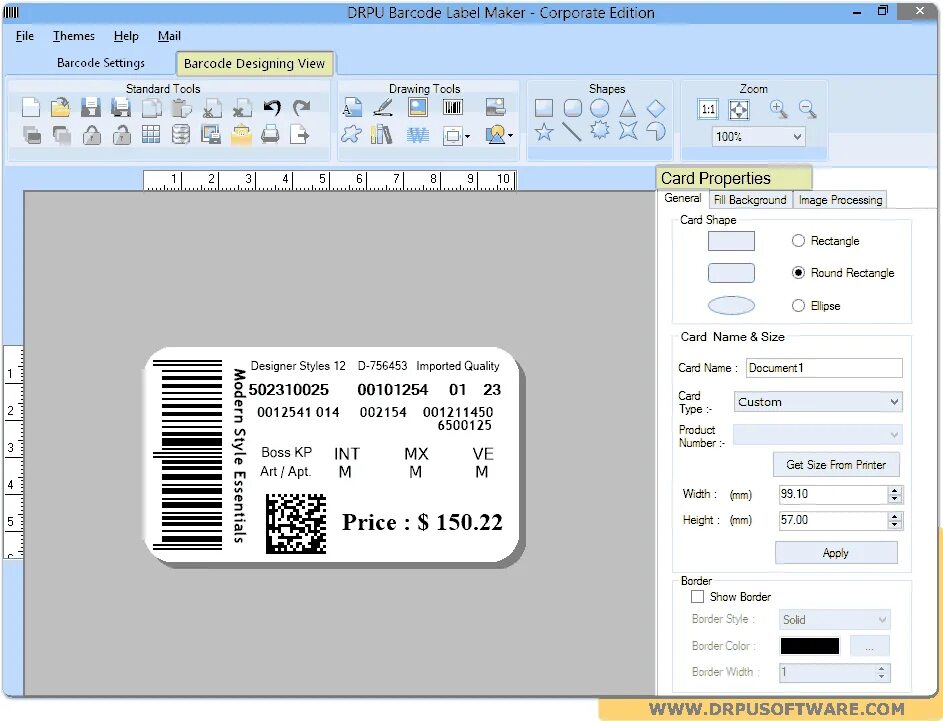943x721 pixels.
Task: Select the Picture insert tool
Action: pyautogui.click(x=418, y=108)
